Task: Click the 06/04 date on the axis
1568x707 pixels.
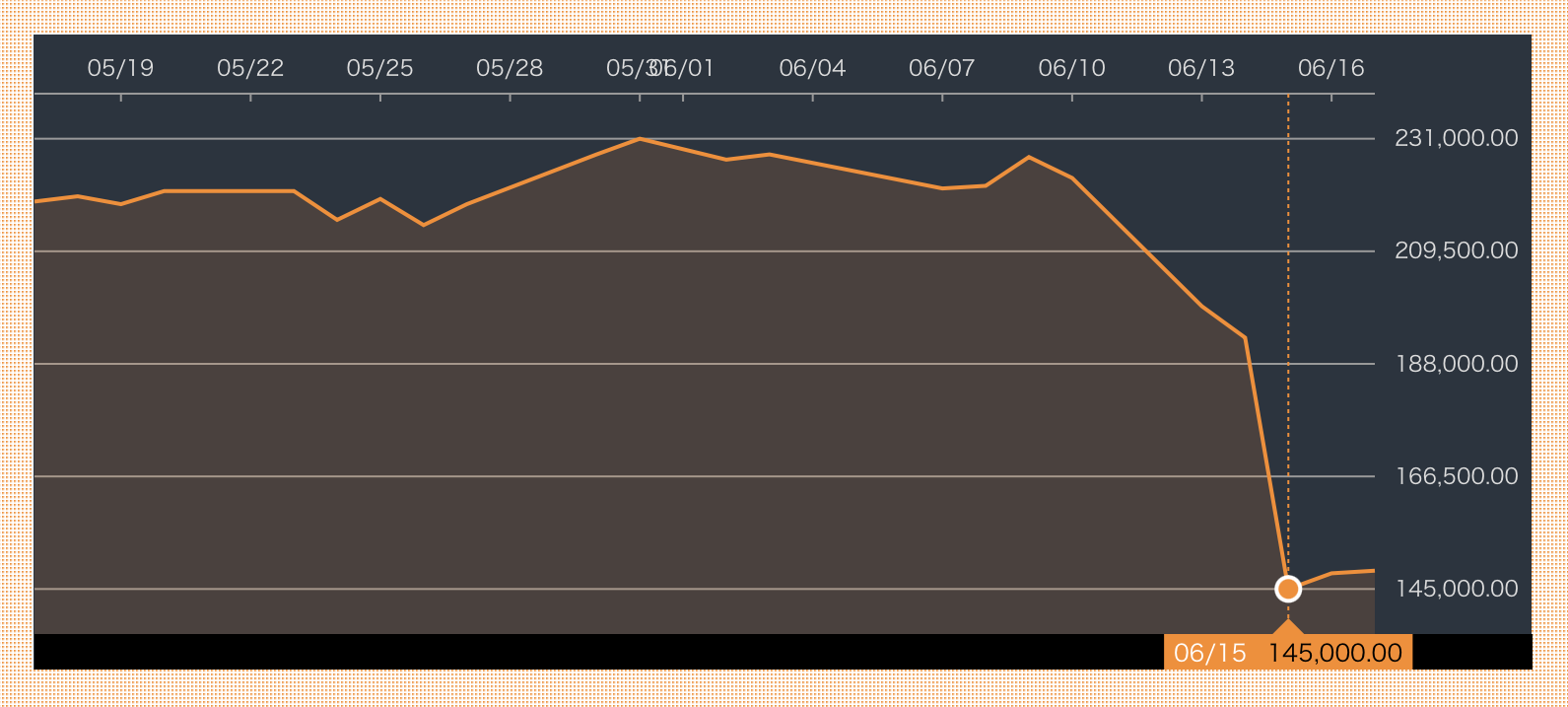Action: tap(812, 68)
